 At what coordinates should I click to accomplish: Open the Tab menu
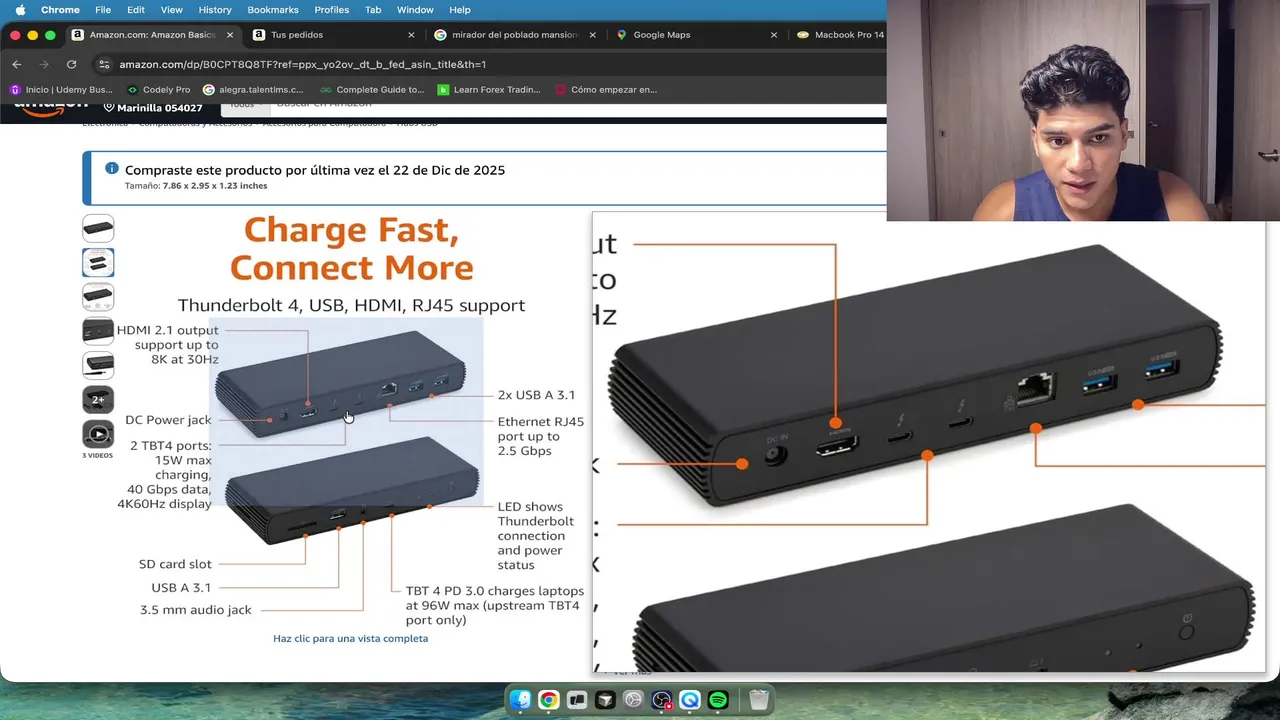[x=373, y=10]
